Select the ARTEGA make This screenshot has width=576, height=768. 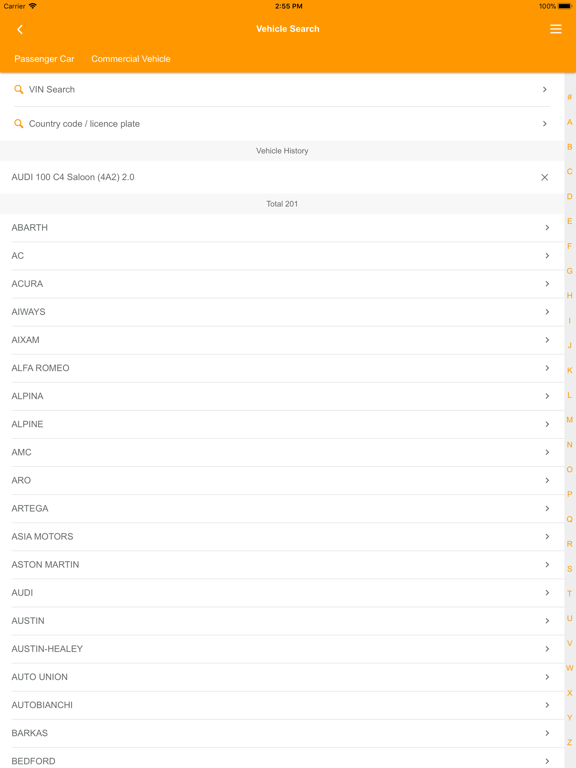tap(282, 508)
